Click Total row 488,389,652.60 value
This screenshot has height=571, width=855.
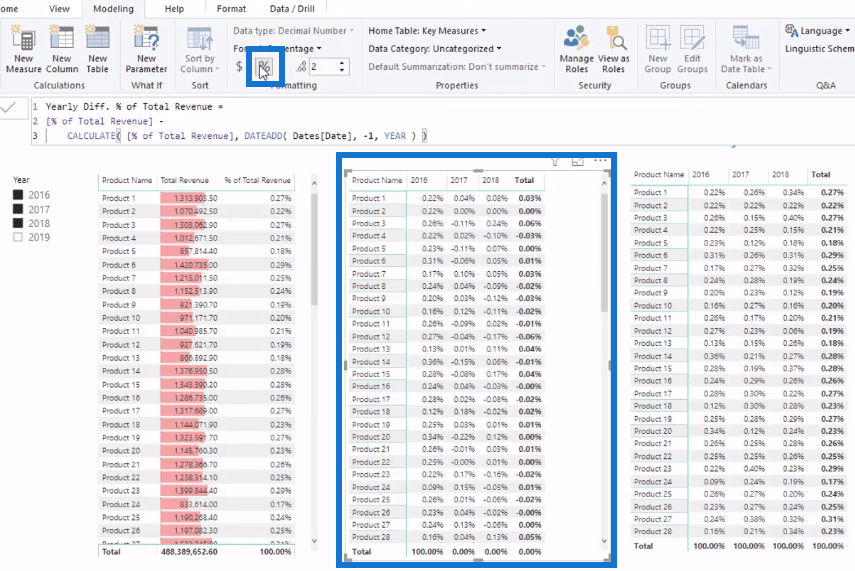pos(189,551)
